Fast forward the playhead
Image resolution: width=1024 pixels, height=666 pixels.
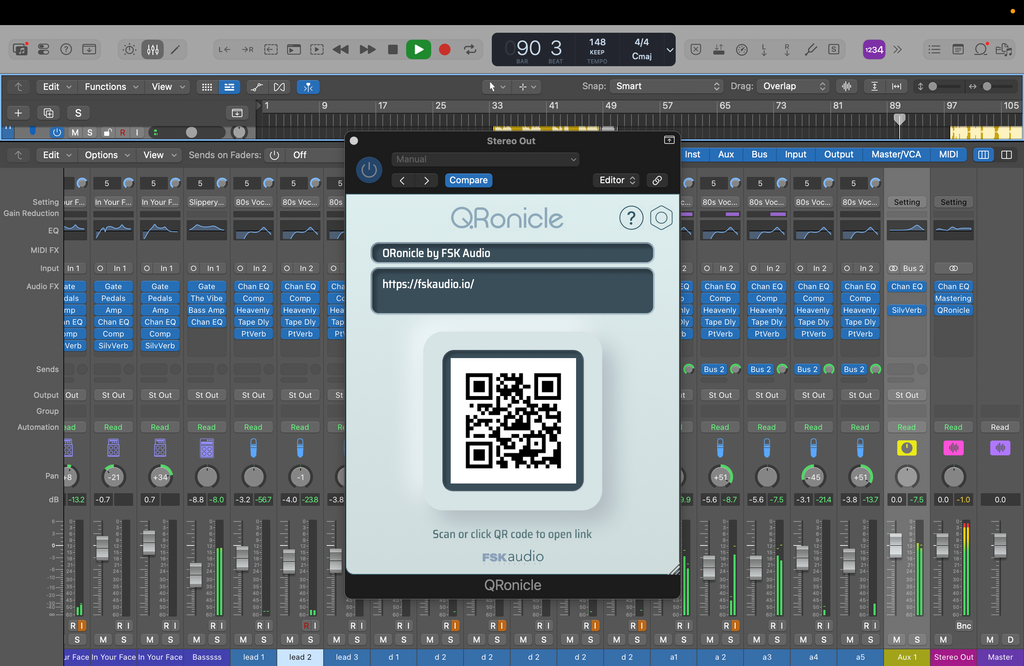tap(368, 50)
